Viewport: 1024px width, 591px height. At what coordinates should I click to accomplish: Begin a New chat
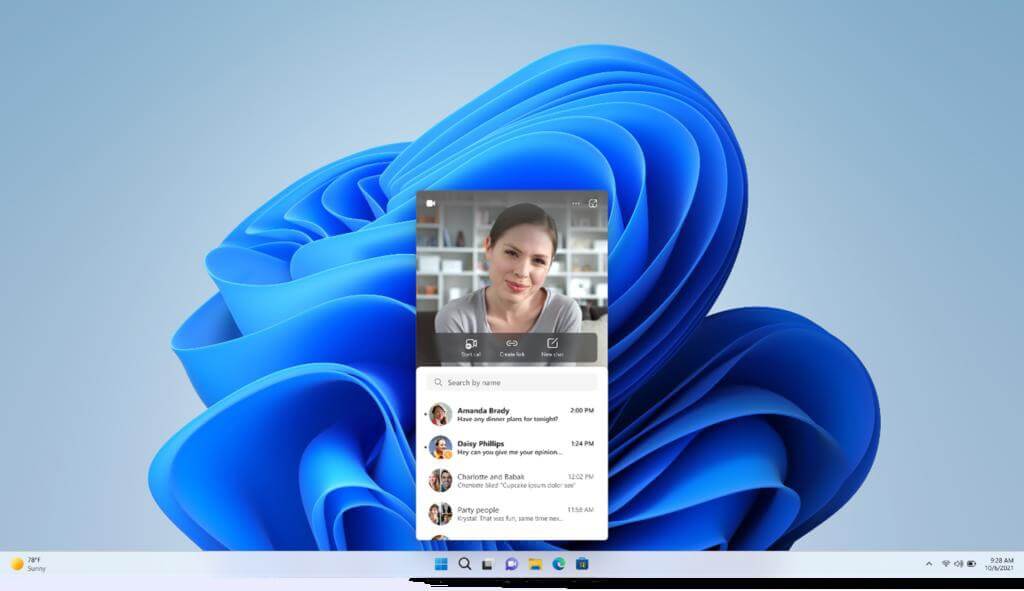[552, 347]
